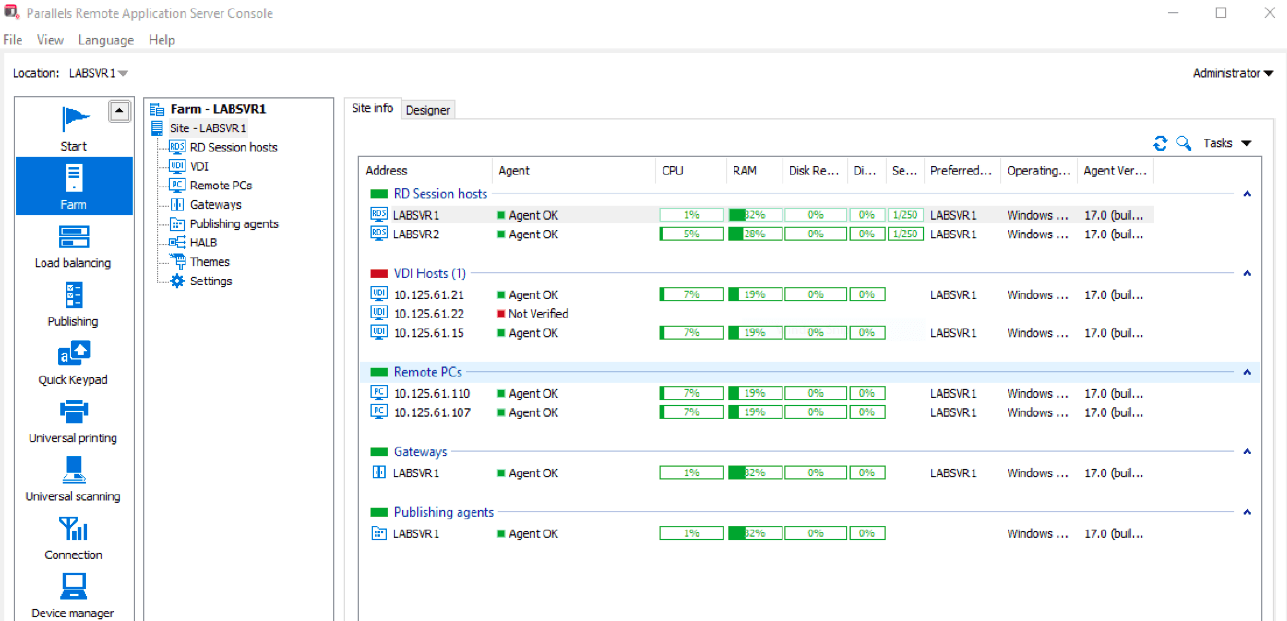Collapse the VDI Hosts group

[1247, 273]
